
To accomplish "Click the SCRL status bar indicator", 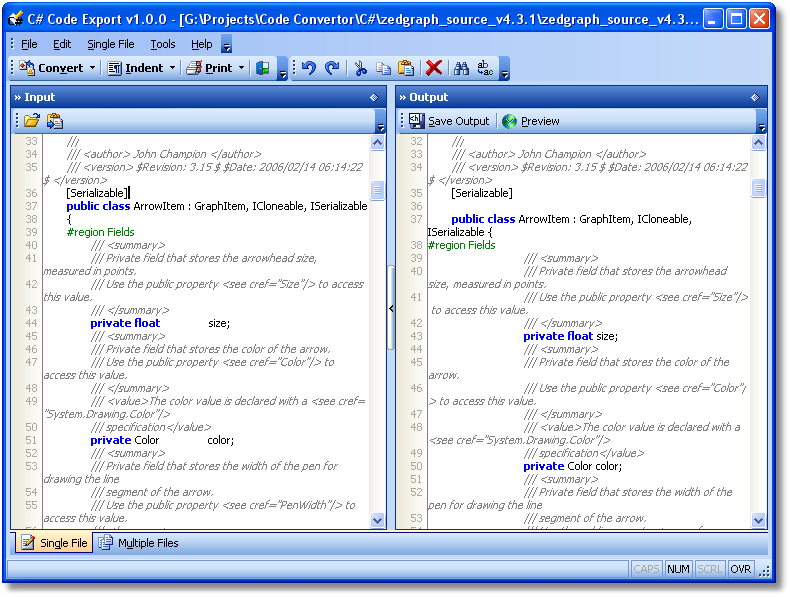I will [709, 569].
